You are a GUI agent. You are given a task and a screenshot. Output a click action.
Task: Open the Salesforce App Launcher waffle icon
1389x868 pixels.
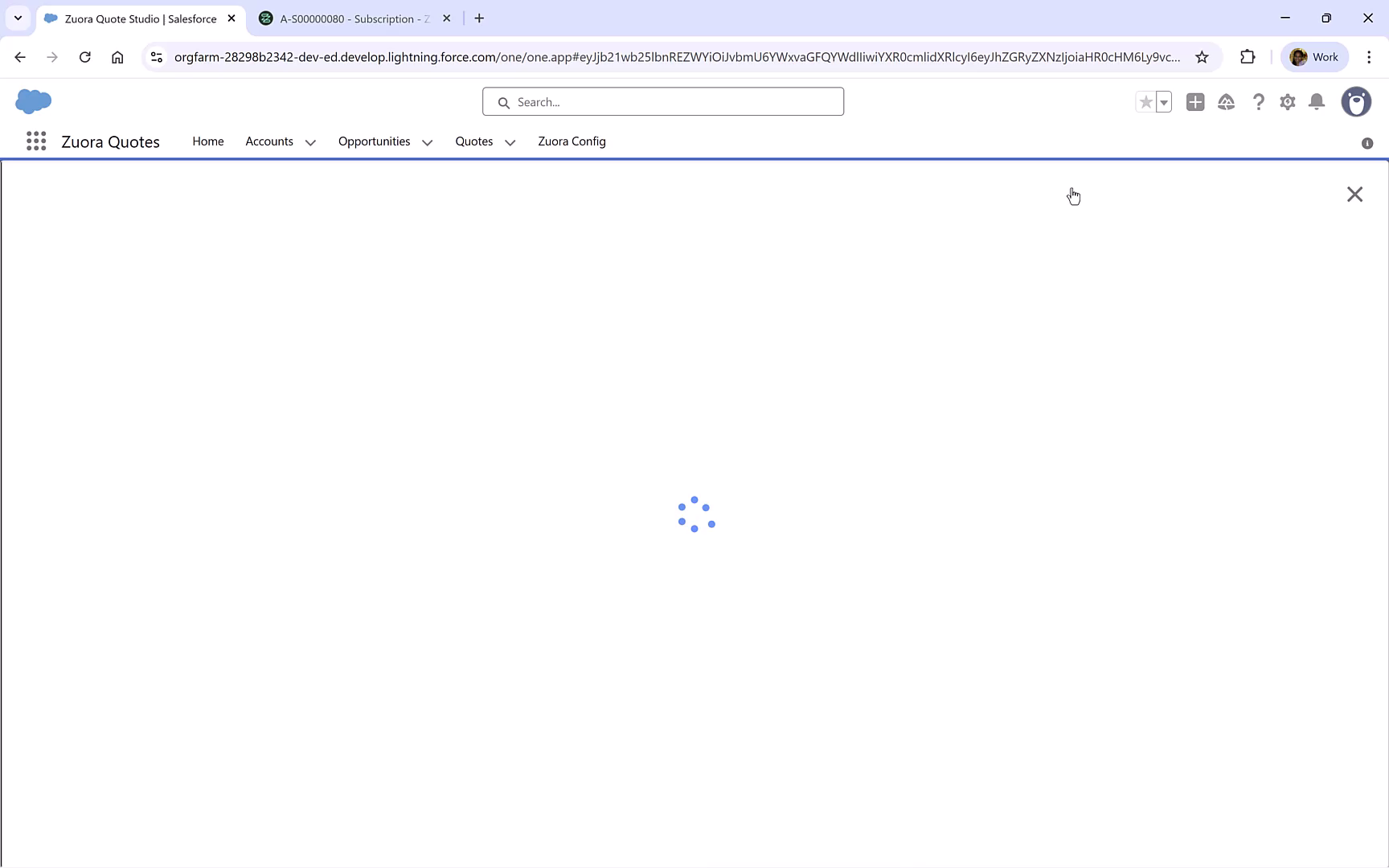[x=35, y=141]
